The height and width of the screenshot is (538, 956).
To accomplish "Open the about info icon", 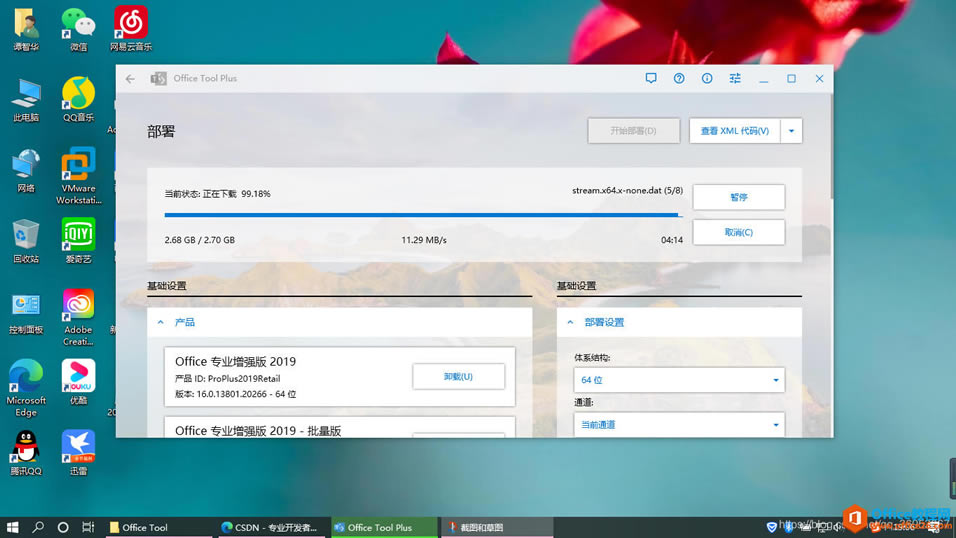I will pos(707,78).
